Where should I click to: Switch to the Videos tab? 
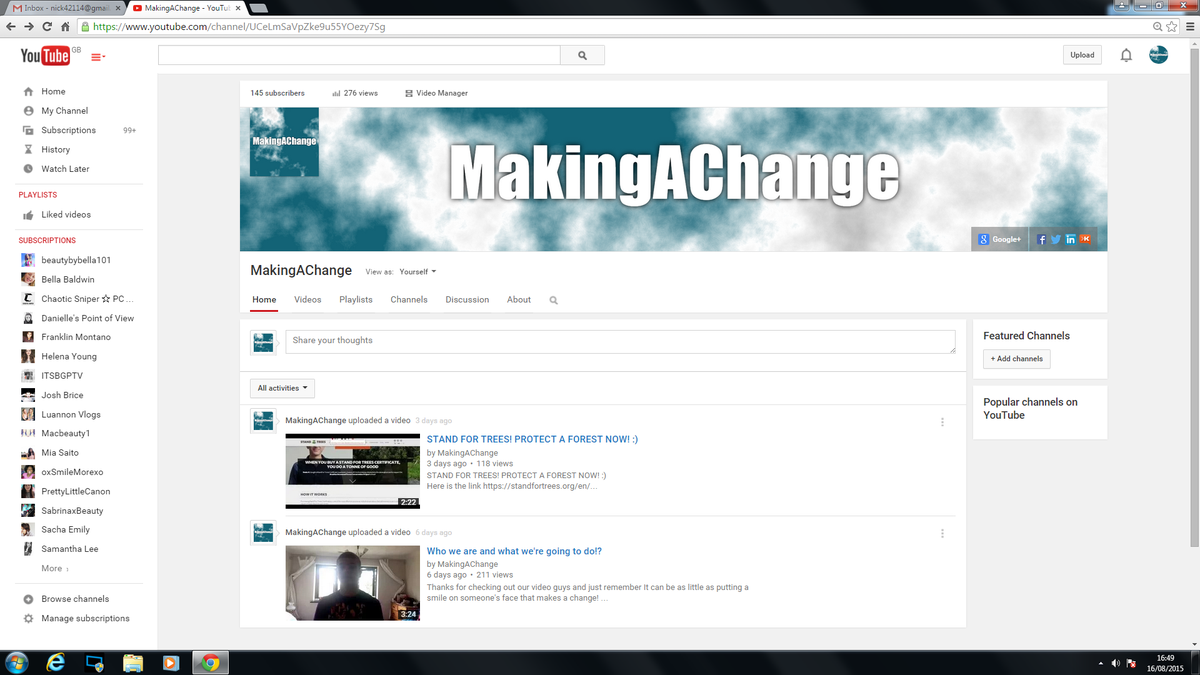coord(308,300)
